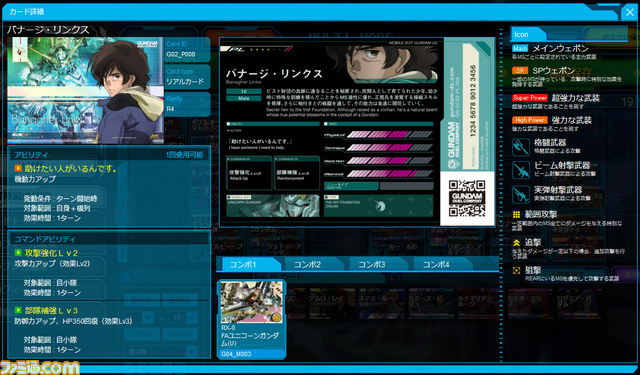This screenshot has width=640, height=375.
Task: Click the yellow double-chevron pursuit icon
Action: [x=516, y=243]
